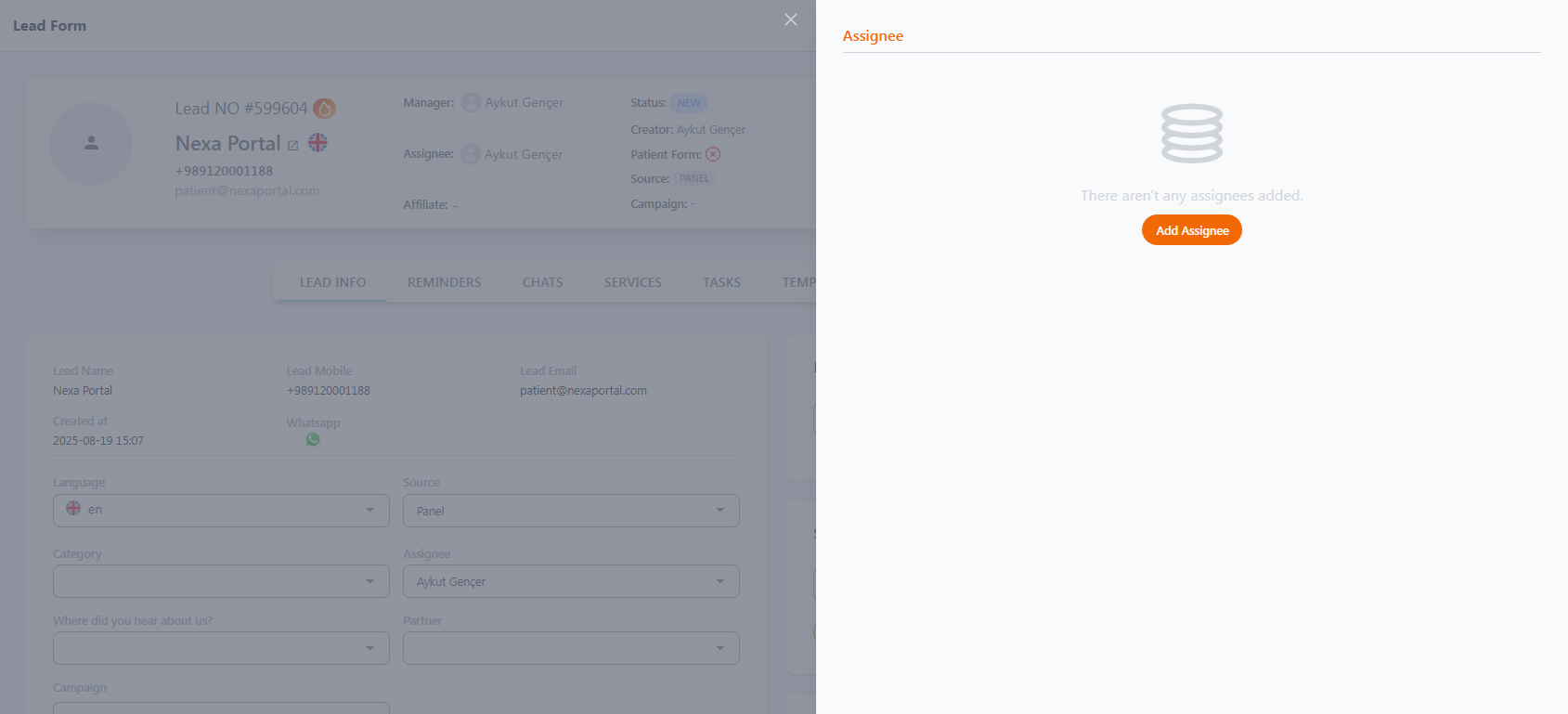Click the Campaign field at the bottom of the form
1568x714 pixels.
(221, 708)
